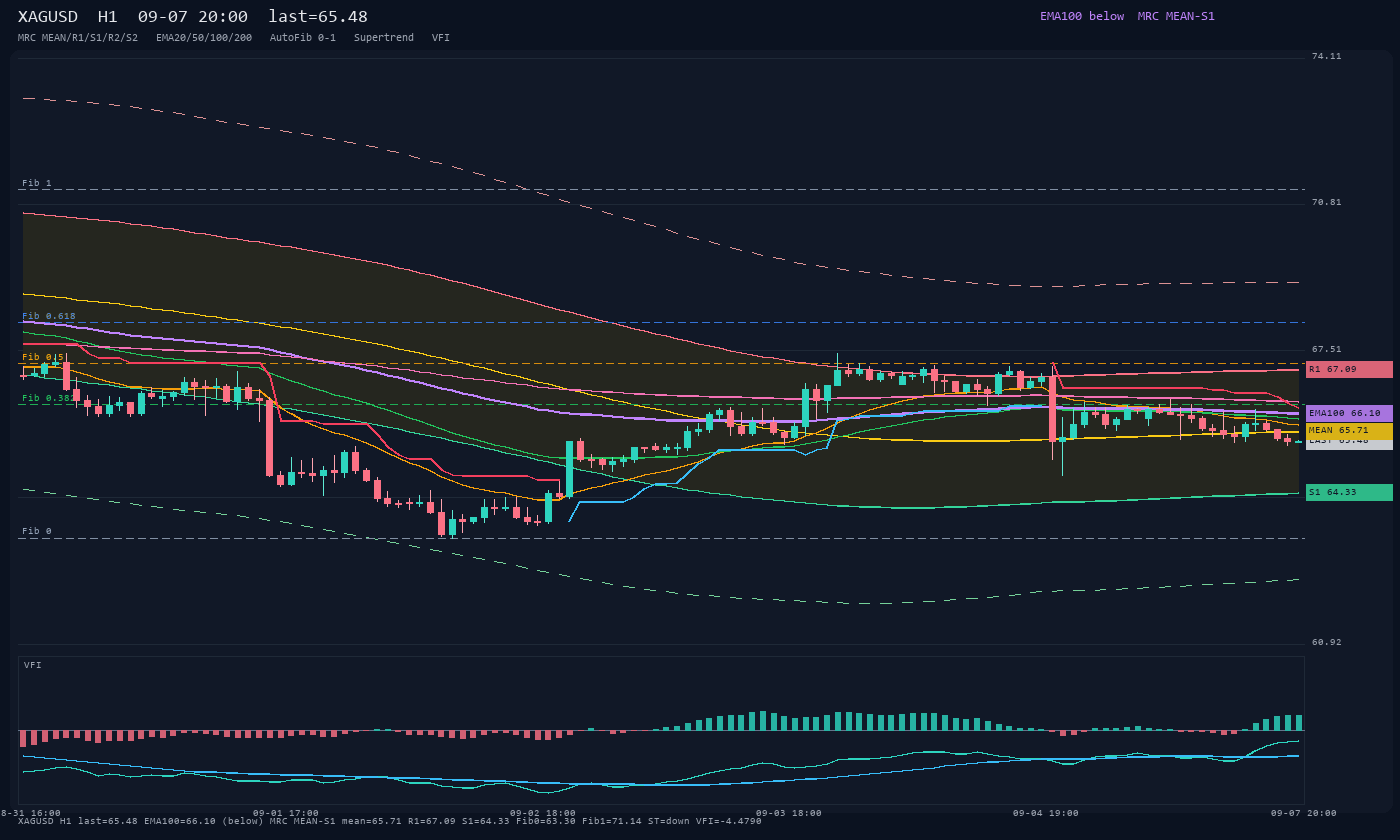Click the 09-03 18:00 time axis label
Image resolution: width=1400 pixels, height=840 pixels.
(x=789, y=813)
